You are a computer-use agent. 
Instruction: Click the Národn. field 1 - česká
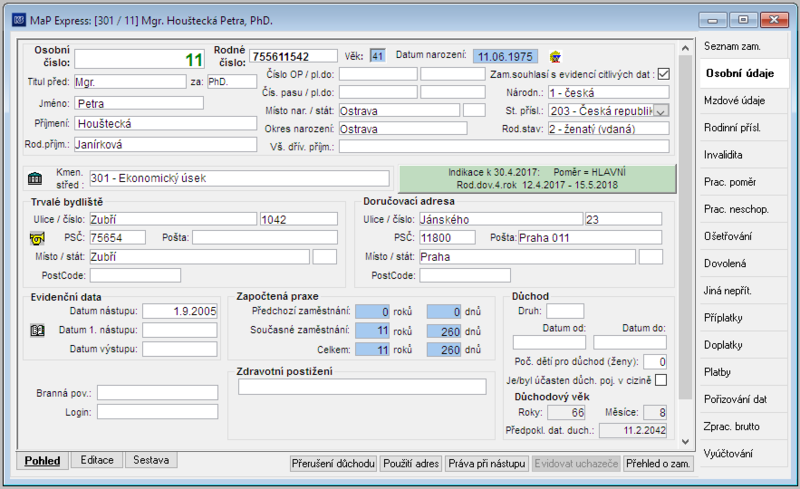click(x=609, y=92)
